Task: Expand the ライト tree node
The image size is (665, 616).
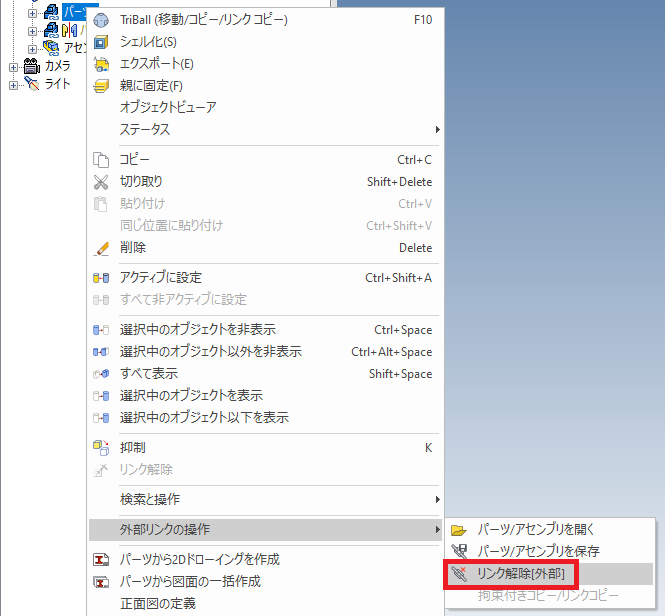Action: coord(13,85)
